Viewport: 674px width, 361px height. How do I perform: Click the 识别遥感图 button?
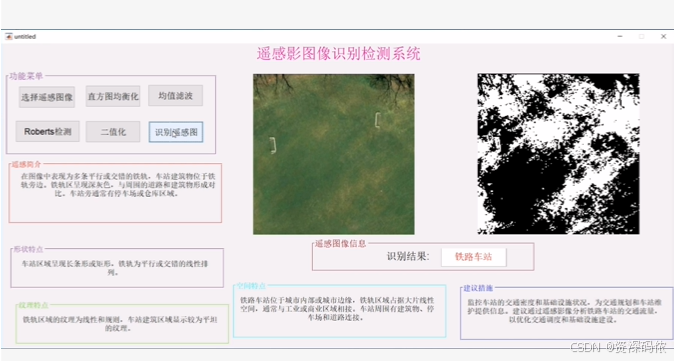point(176,132)
